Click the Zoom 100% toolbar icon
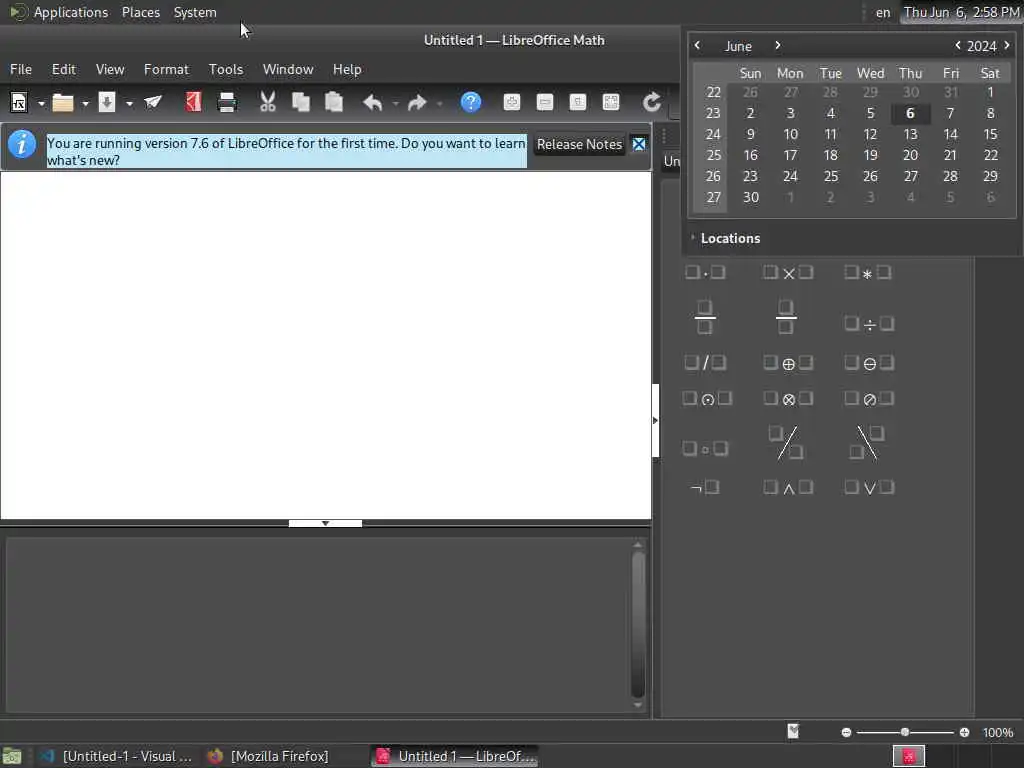1024x768 pixels. click(578, 102)
